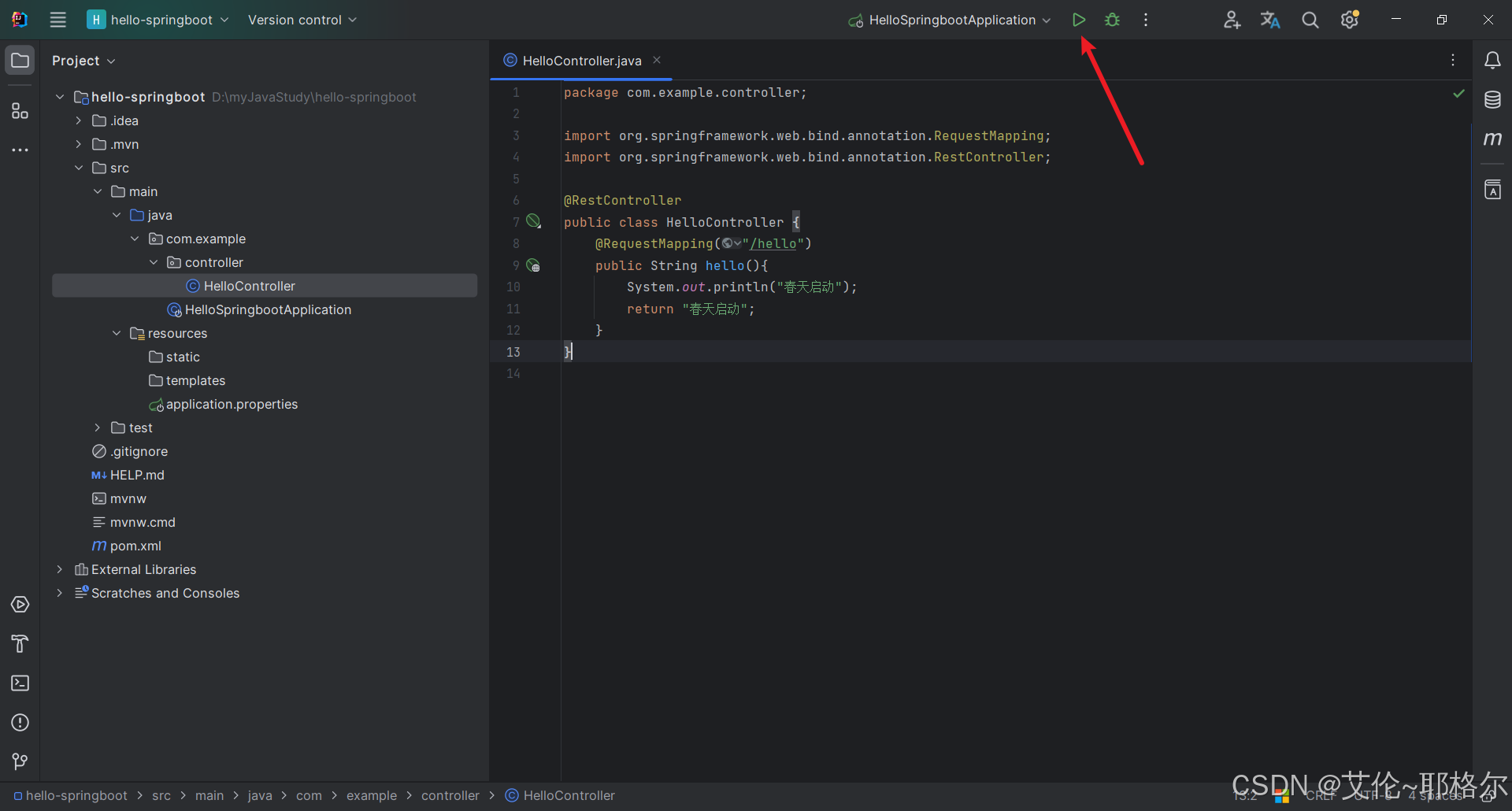The height and width of the screenshot is (811, 1512).
Task: Click the gutter bean icon beside the HelloController class line
Action: click(533, 221)
